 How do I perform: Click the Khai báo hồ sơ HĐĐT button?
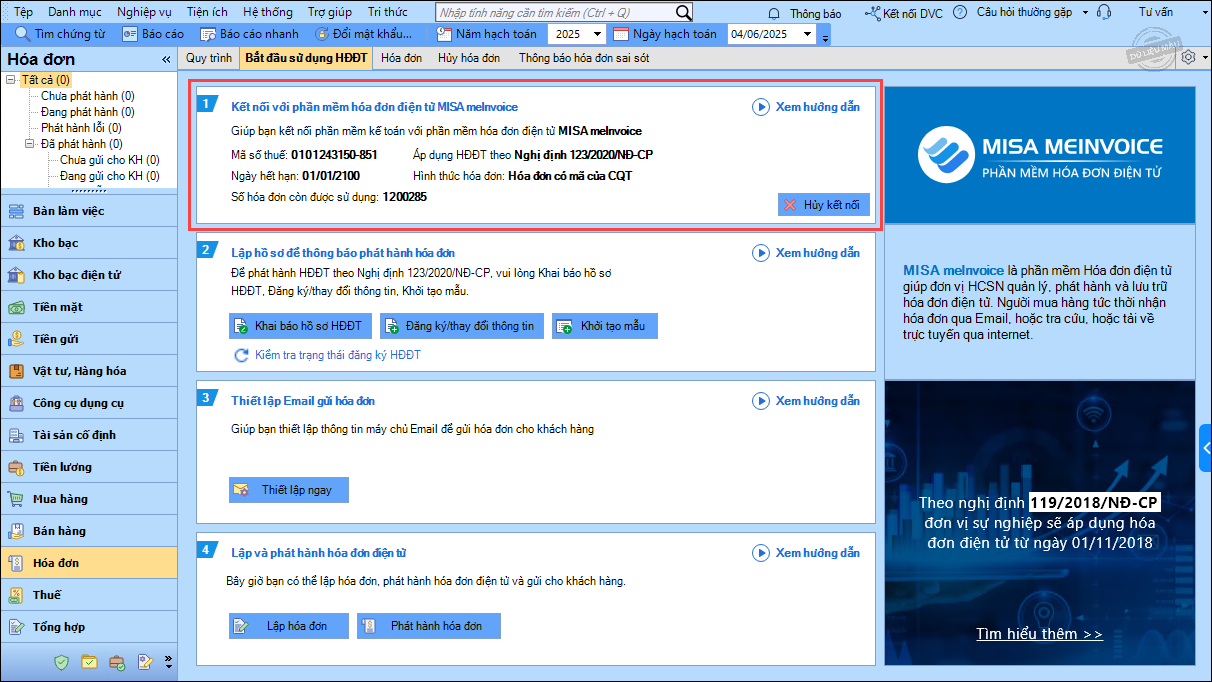coord(301,326)
